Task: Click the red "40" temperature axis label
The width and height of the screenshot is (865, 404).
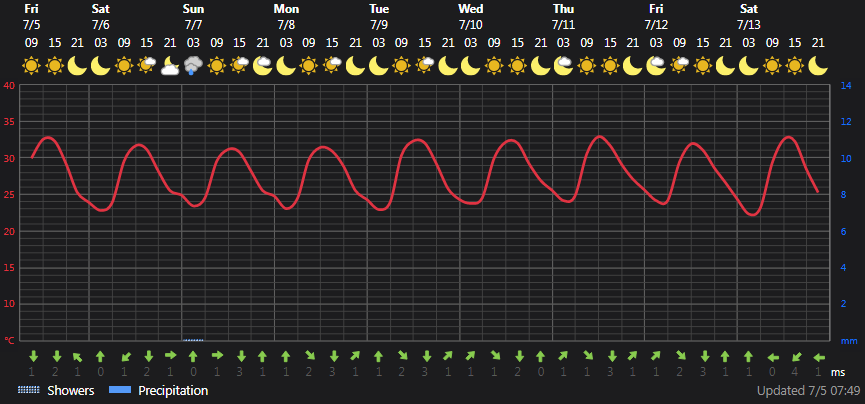Action: pos(8,86)
